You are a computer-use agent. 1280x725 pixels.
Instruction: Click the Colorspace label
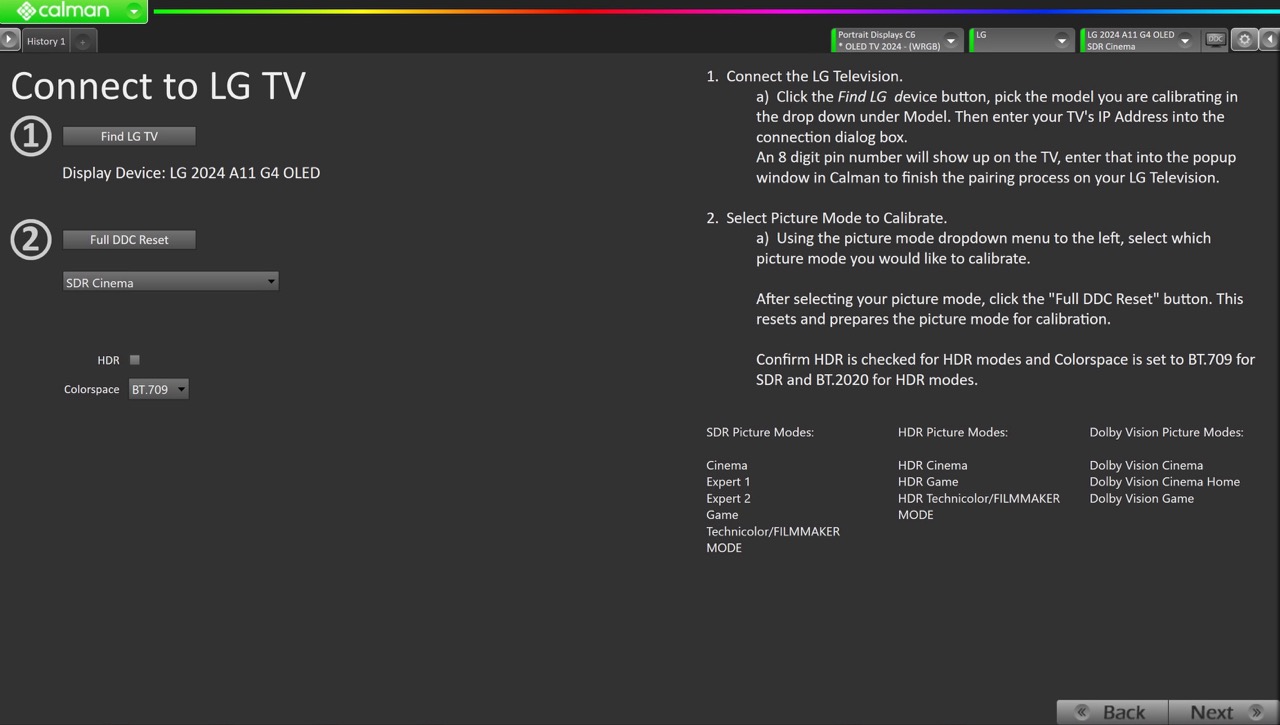coord(91,389)
